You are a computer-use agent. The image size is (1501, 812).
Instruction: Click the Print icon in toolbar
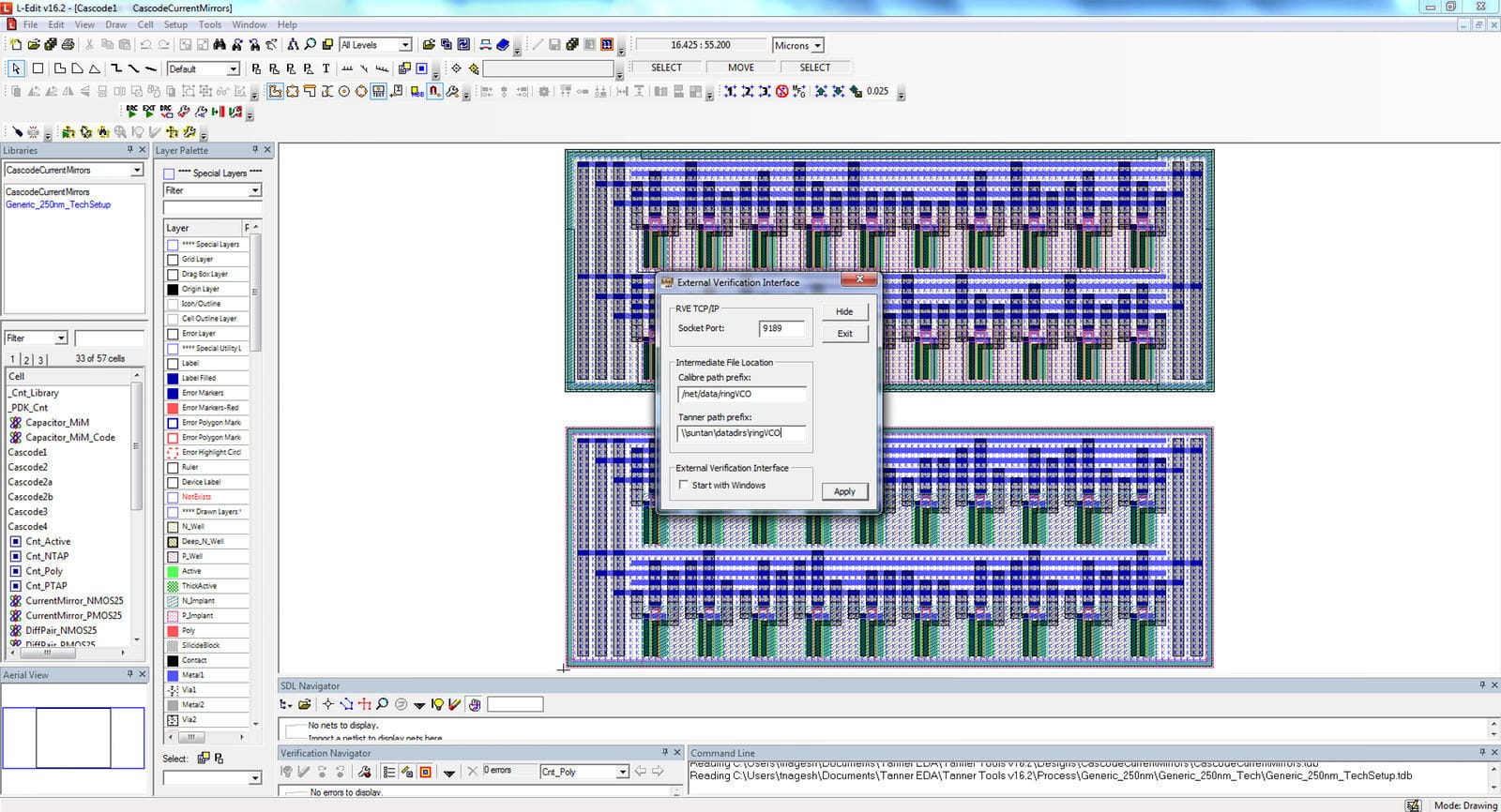click(x=68, y=45)
